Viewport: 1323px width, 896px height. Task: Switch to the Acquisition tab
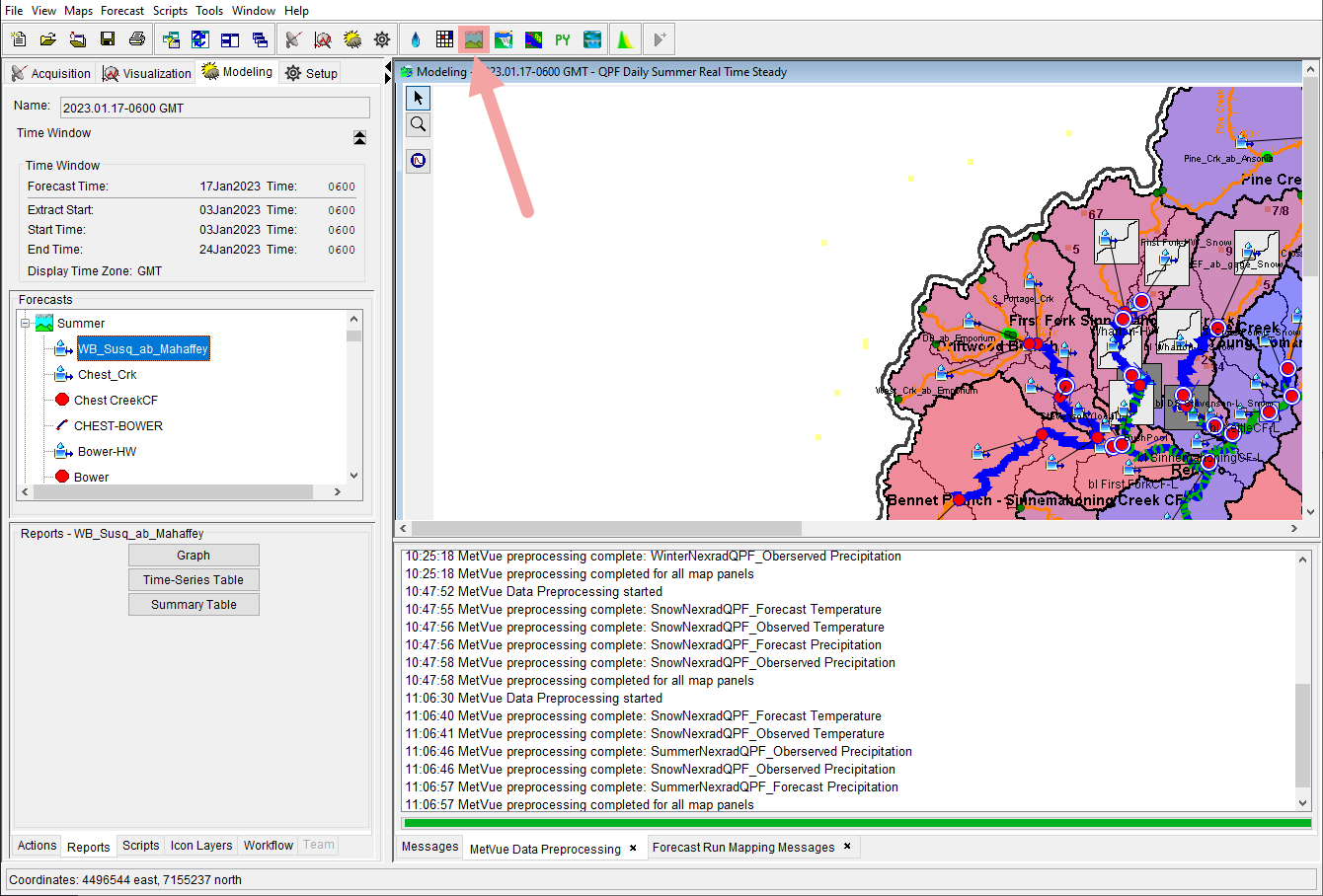50,73
